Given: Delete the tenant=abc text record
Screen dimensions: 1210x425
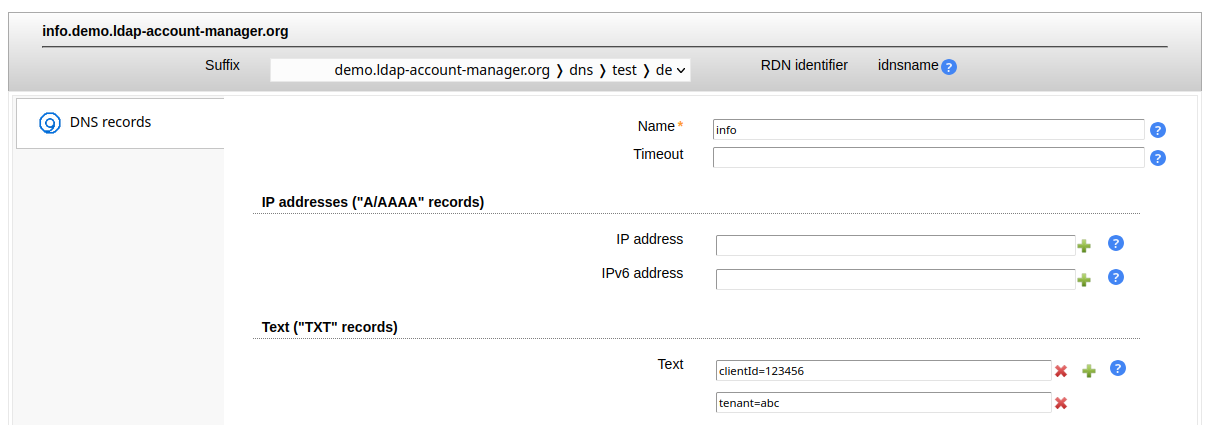Looking at the screenshot, I should coord(1061,403).
